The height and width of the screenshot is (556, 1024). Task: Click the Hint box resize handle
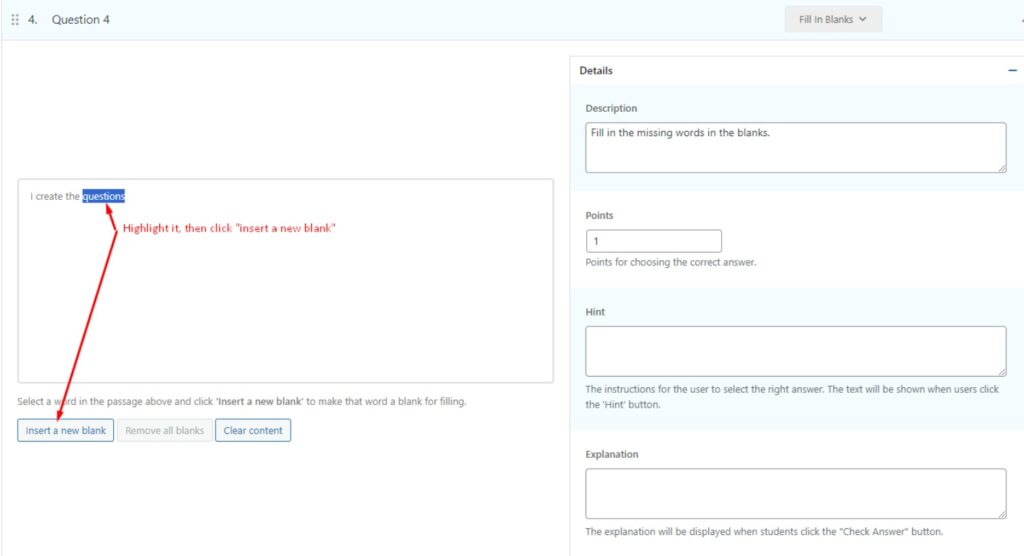pos(1001,371)
